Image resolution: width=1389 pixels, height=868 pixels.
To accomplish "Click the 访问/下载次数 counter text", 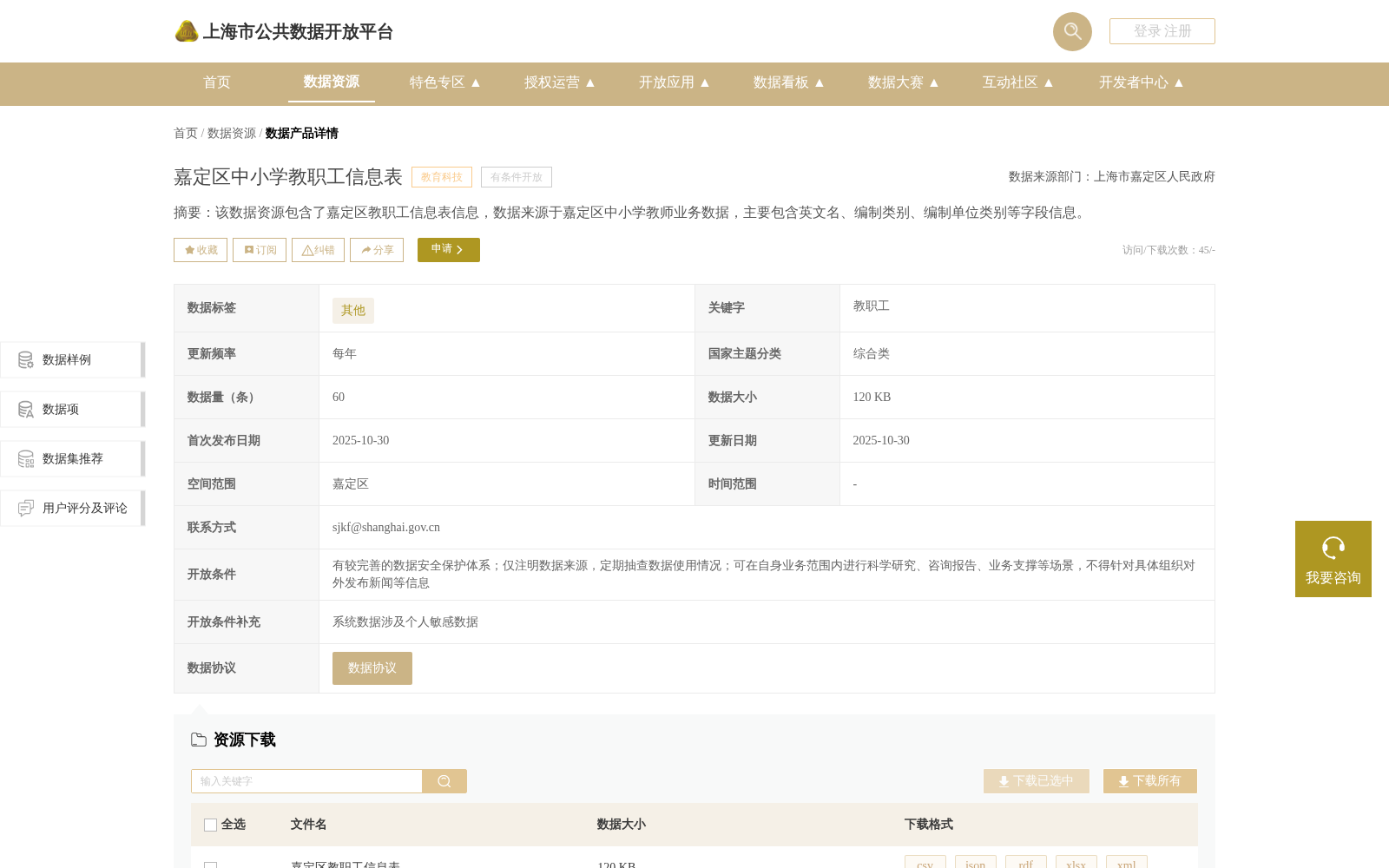I will [x=1168, y=250].
